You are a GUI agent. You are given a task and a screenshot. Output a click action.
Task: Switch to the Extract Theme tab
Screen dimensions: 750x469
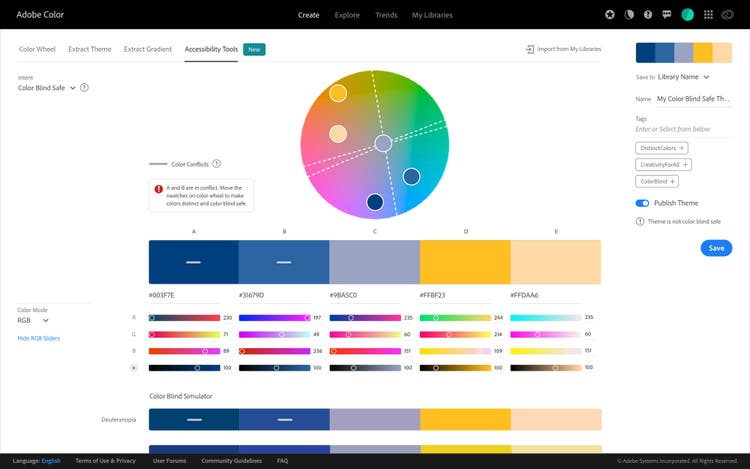pos(89,49)
